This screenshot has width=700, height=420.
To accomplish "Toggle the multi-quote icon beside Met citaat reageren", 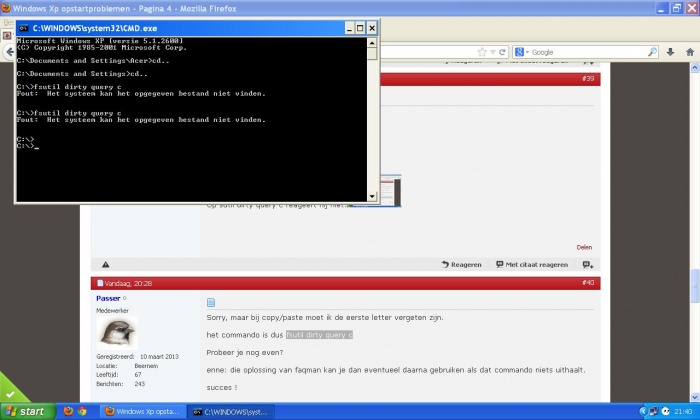I will (588, 265).
